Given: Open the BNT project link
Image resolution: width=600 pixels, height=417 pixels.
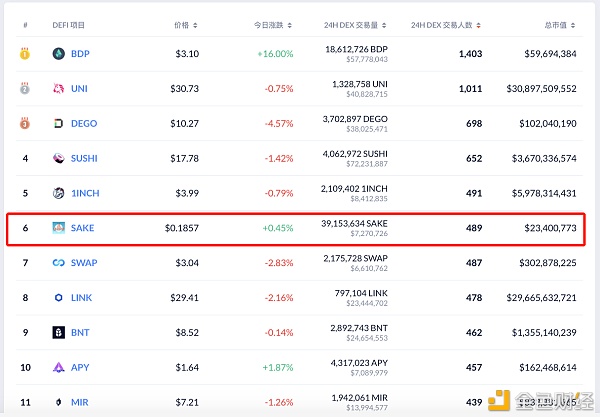Looking at the screenshot, I should [x=80, y=332].
